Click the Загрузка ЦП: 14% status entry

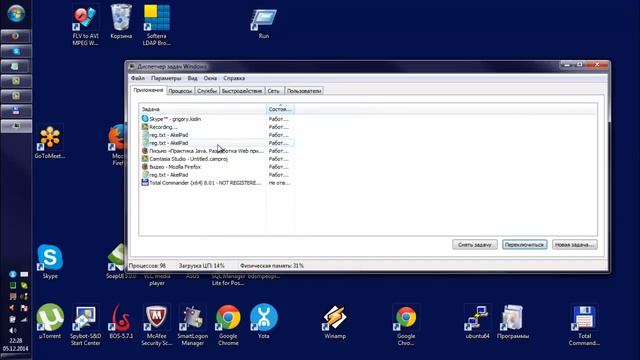click(x=202, y=266)
